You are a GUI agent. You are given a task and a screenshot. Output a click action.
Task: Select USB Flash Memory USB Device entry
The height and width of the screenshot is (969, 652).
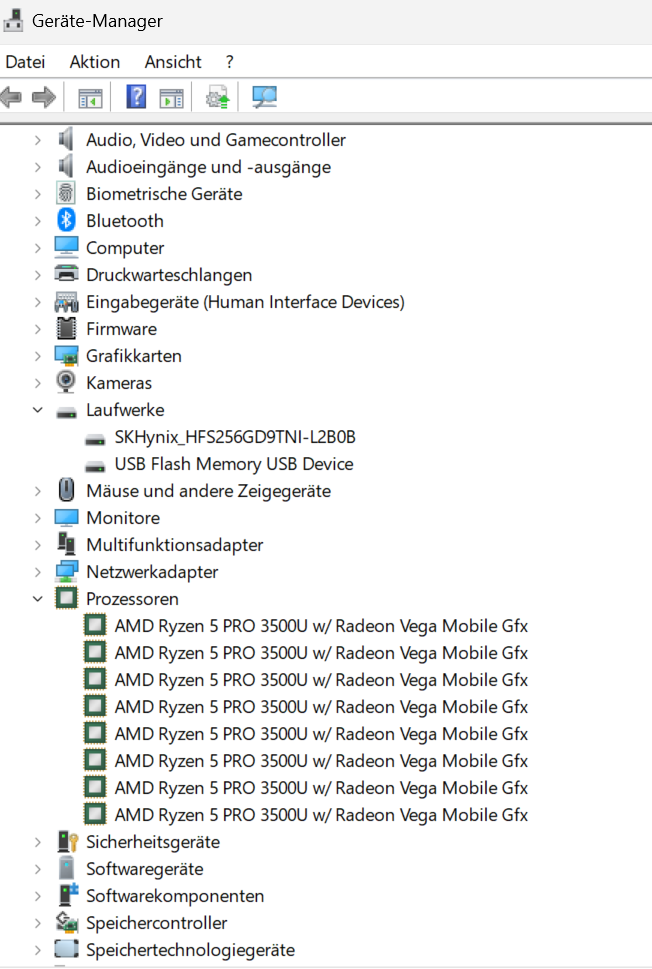point(234,464)
